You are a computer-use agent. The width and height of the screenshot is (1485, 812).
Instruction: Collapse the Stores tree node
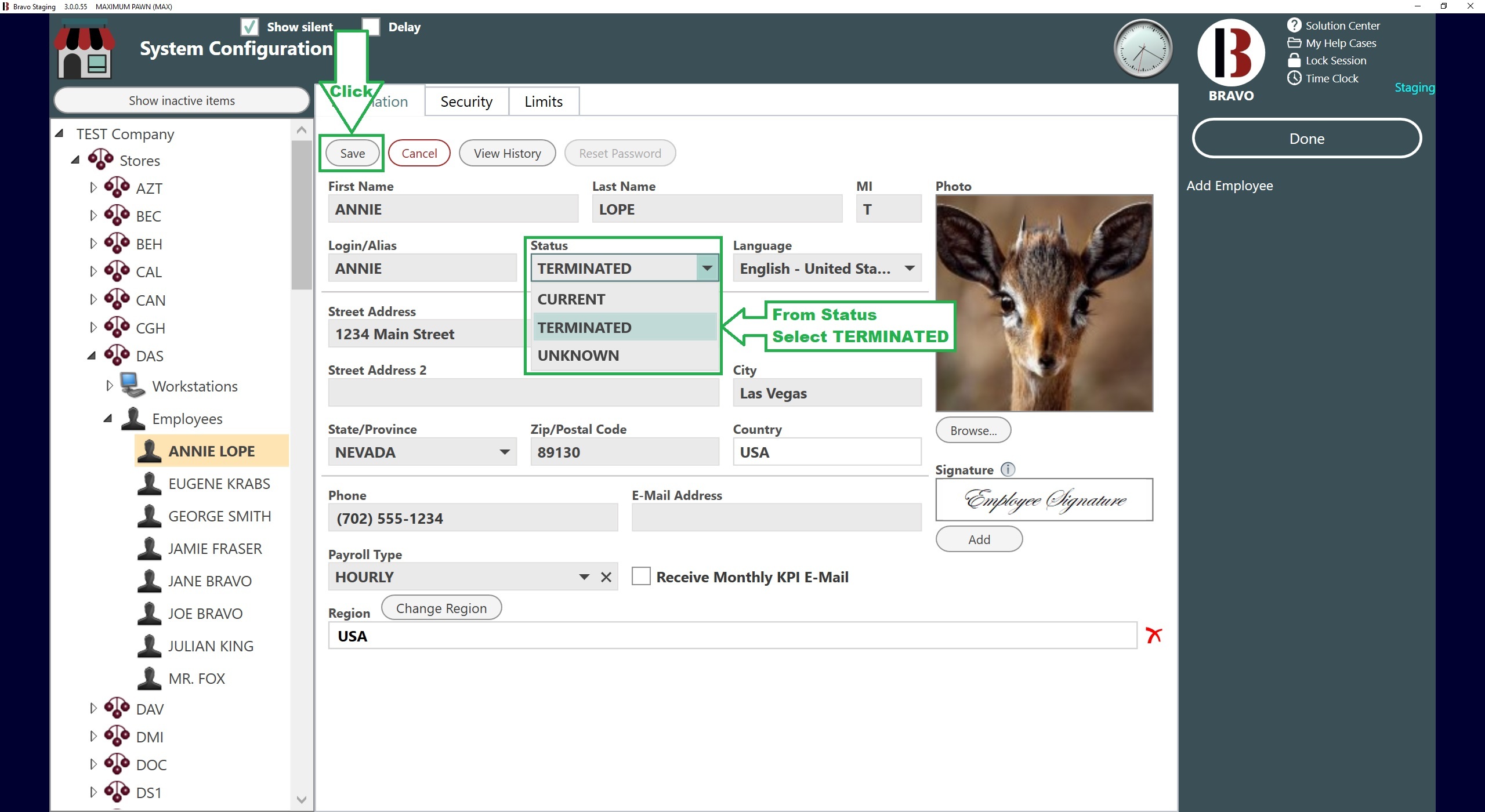[75, 159]
